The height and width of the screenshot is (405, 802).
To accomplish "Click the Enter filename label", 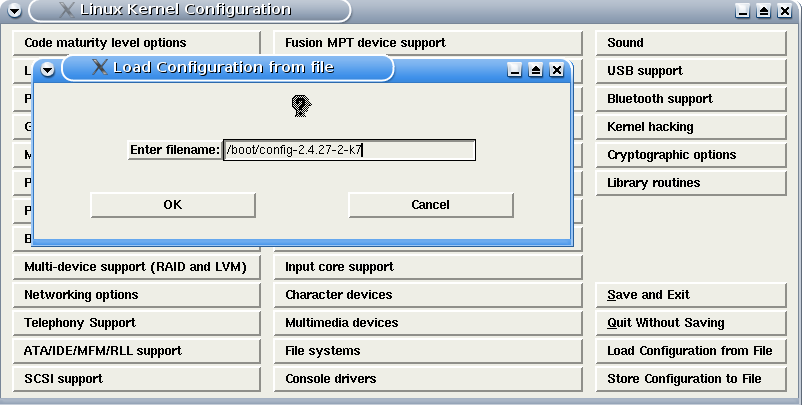I will point(175,150).
